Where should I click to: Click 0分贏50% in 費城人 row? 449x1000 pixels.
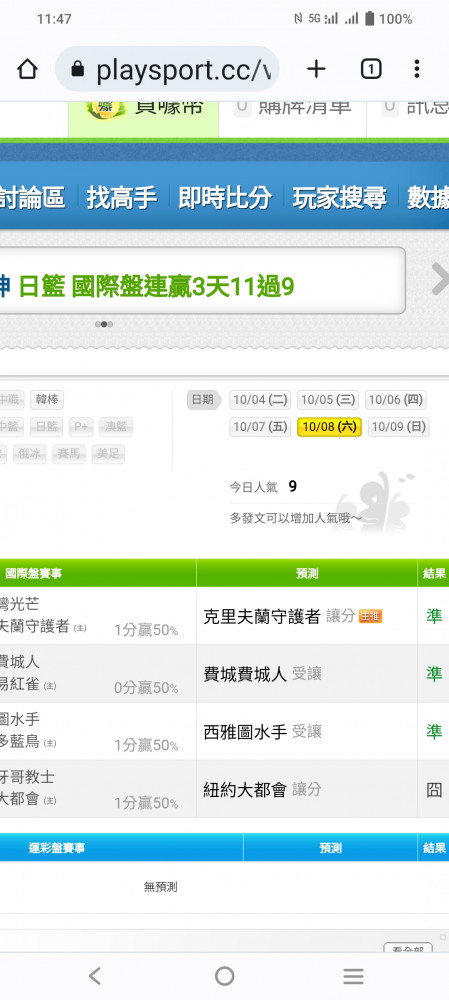146,688
